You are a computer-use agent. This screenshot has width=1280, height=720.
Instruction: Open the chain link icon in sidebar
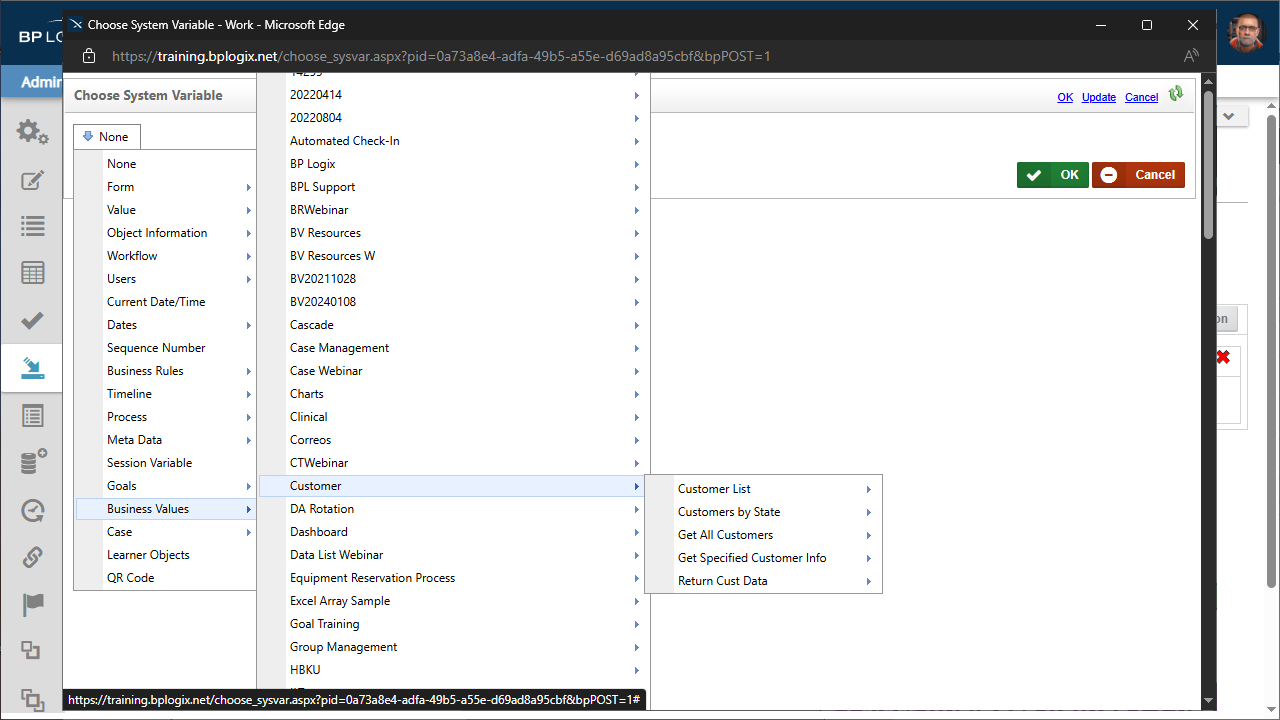click(x=32, y=557)
